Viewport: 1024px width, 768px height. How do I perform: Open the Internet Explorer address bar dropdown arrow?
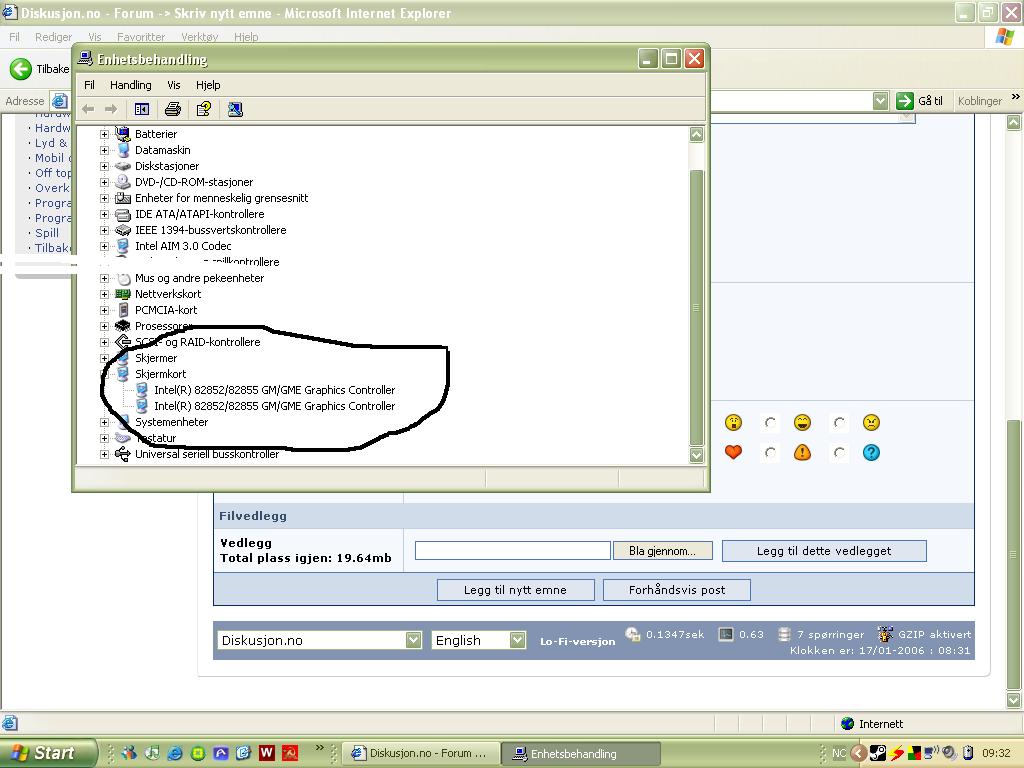tap(880, 101)
